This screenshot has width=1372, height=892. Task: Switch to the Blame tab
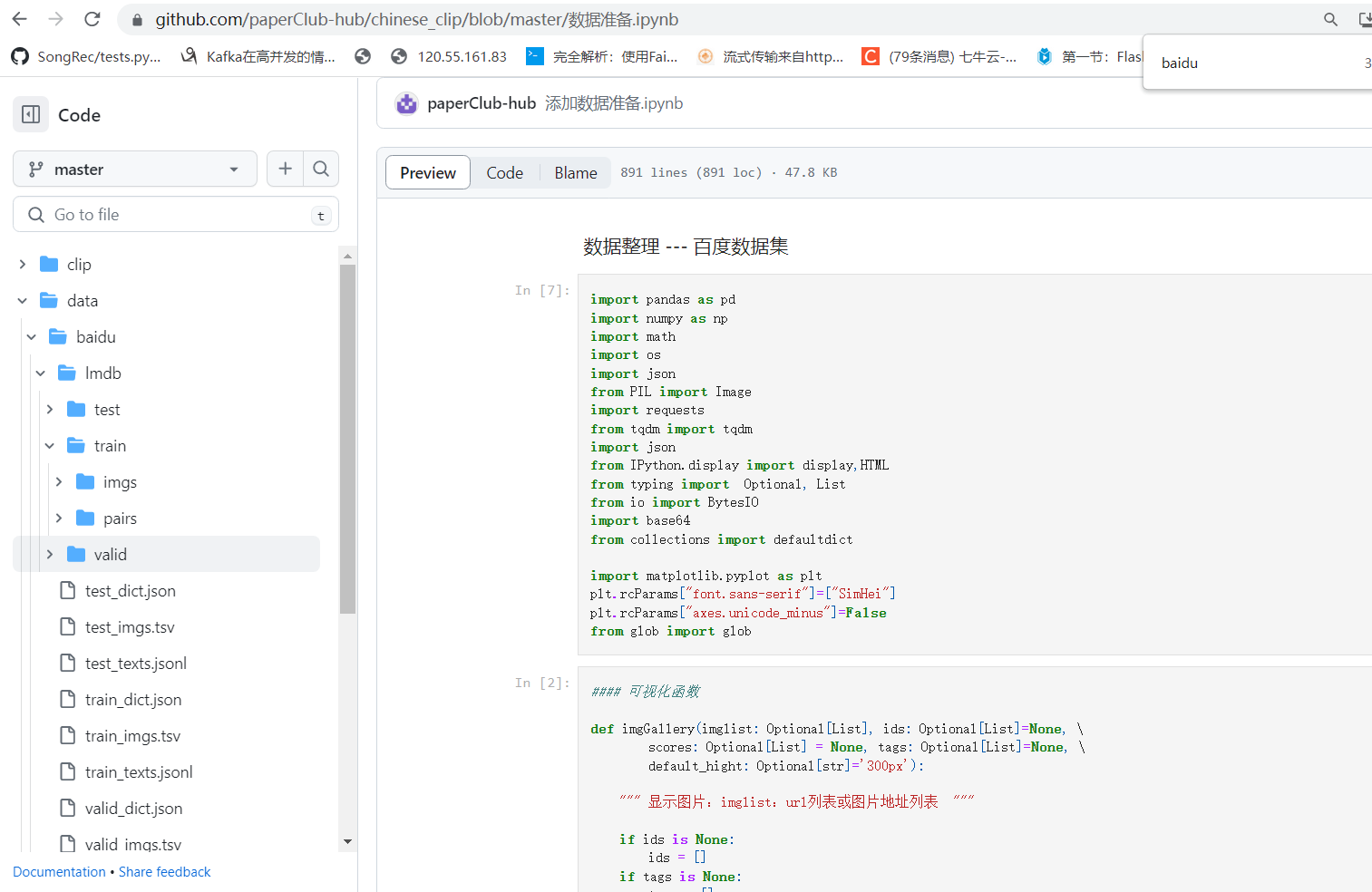[x=576, y=172]
